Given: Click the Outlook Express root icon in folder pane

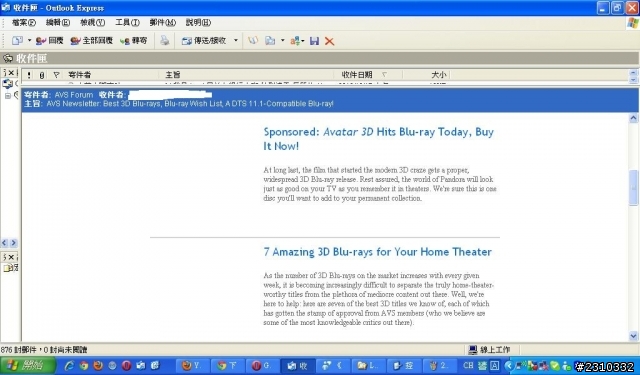Looking at the screenshot, I should click(7, 84).
